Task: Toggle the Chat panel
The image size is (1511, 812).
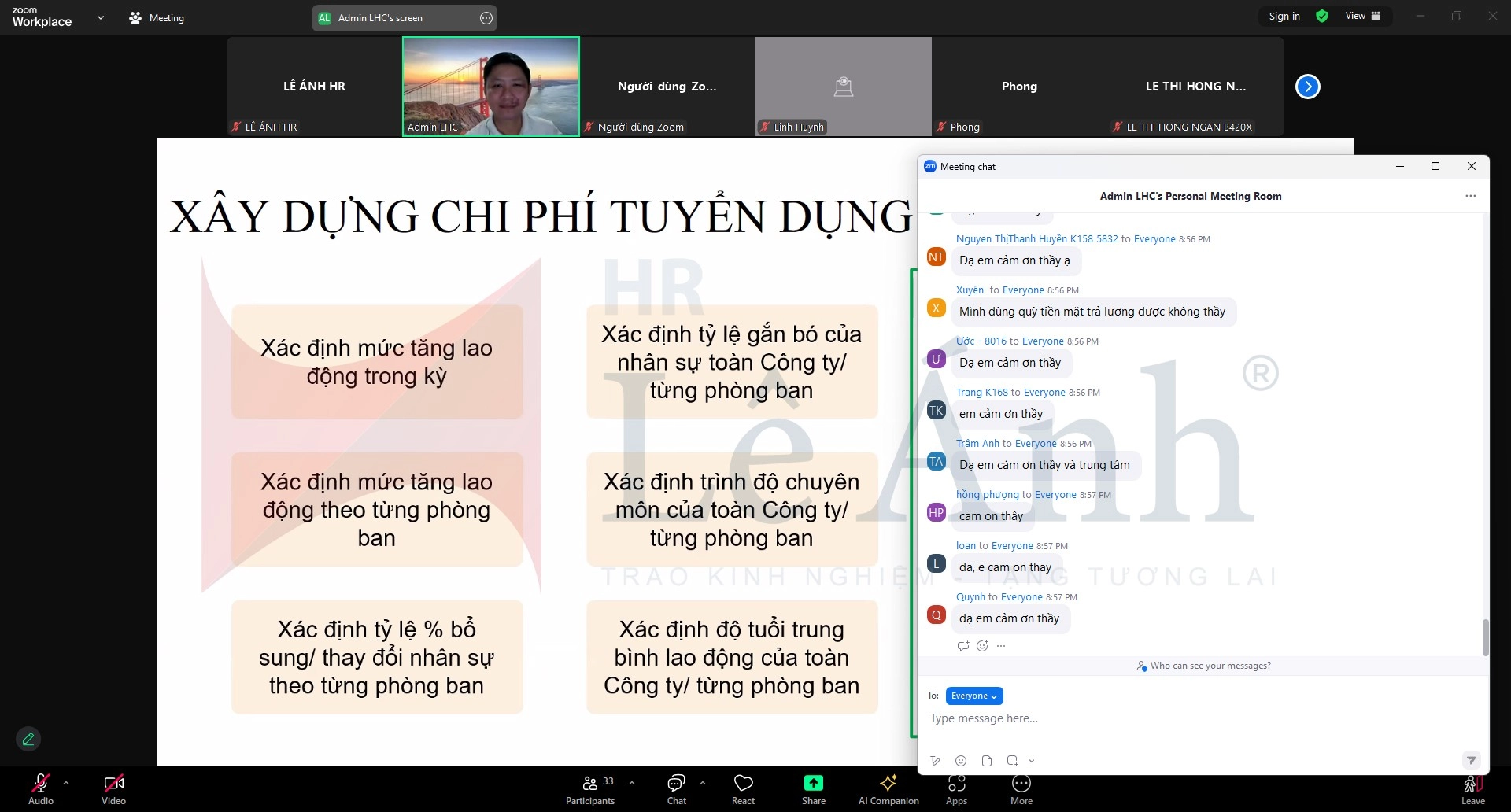Action: [676, 789]
